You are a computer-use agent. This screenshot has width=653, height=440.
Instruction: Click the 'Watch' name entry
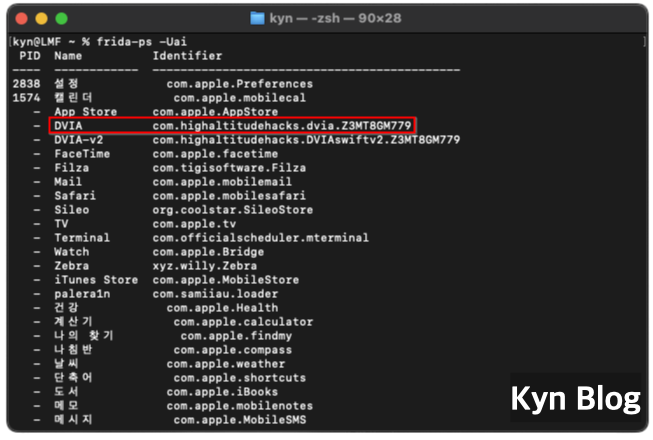point(72,252)
